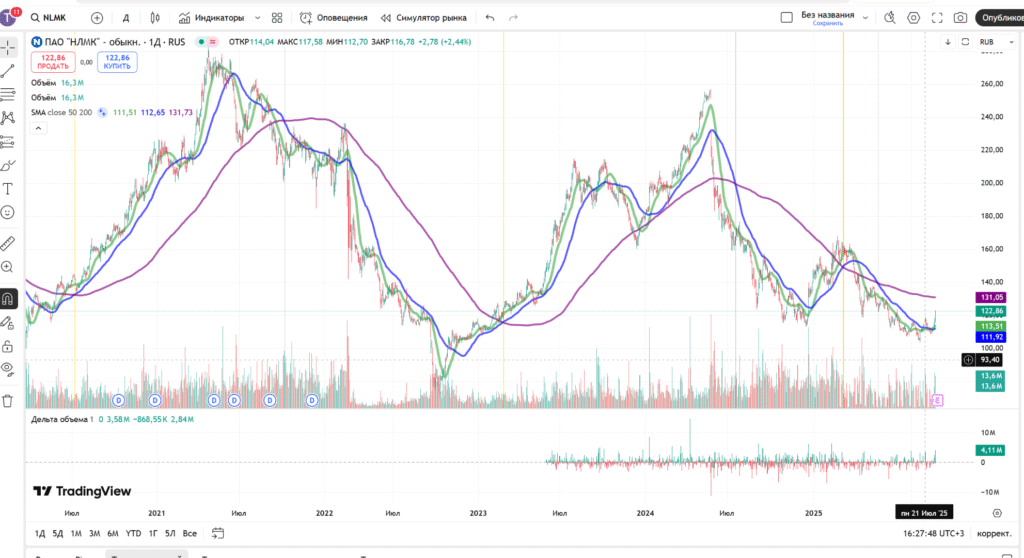This screenshot has height=558, width=1024.
Task: Select the layout square icon
Action: coord(786,18)
